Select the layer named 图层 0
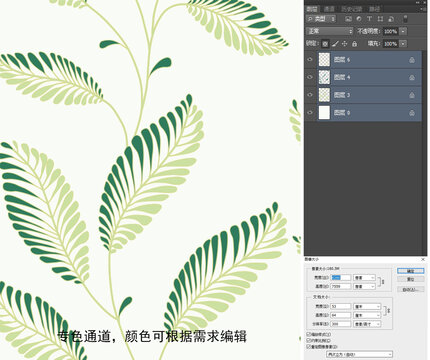 click(342, 113)
